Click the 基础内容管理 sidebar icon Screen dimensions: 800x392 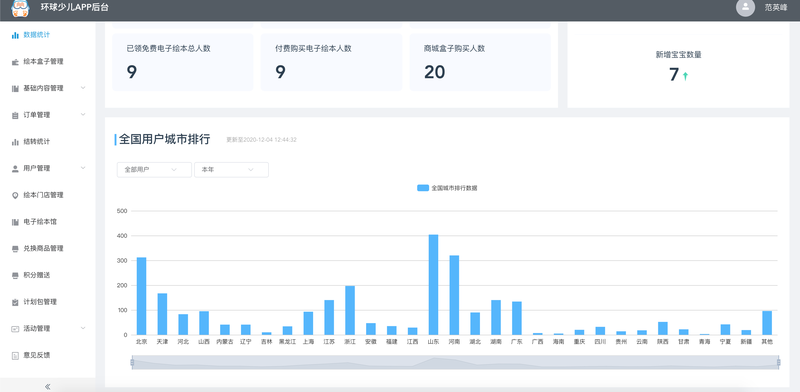15,88
